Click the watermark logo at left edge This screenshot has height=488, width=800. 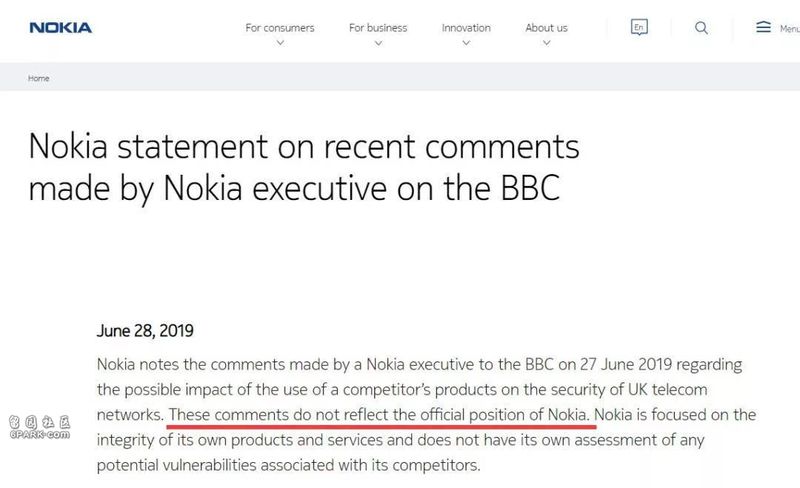[x=40, y=428]
